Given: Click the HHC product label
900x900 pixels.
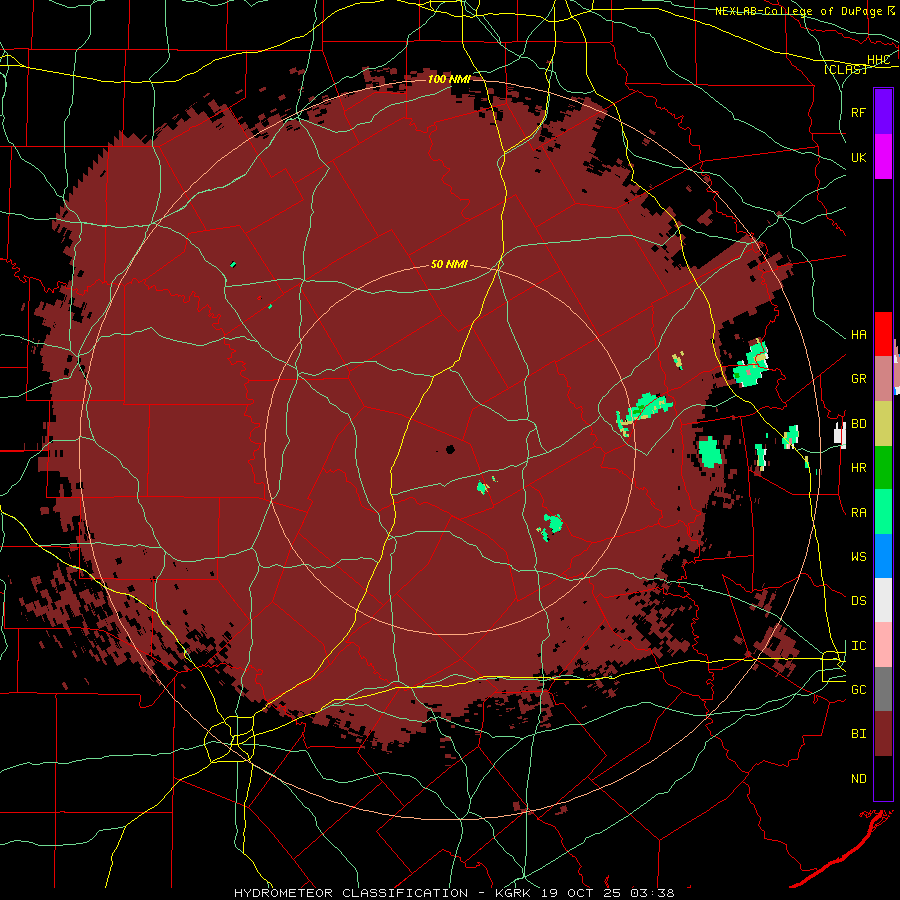Looking at the screenshot, I should (x=878, y=60).
